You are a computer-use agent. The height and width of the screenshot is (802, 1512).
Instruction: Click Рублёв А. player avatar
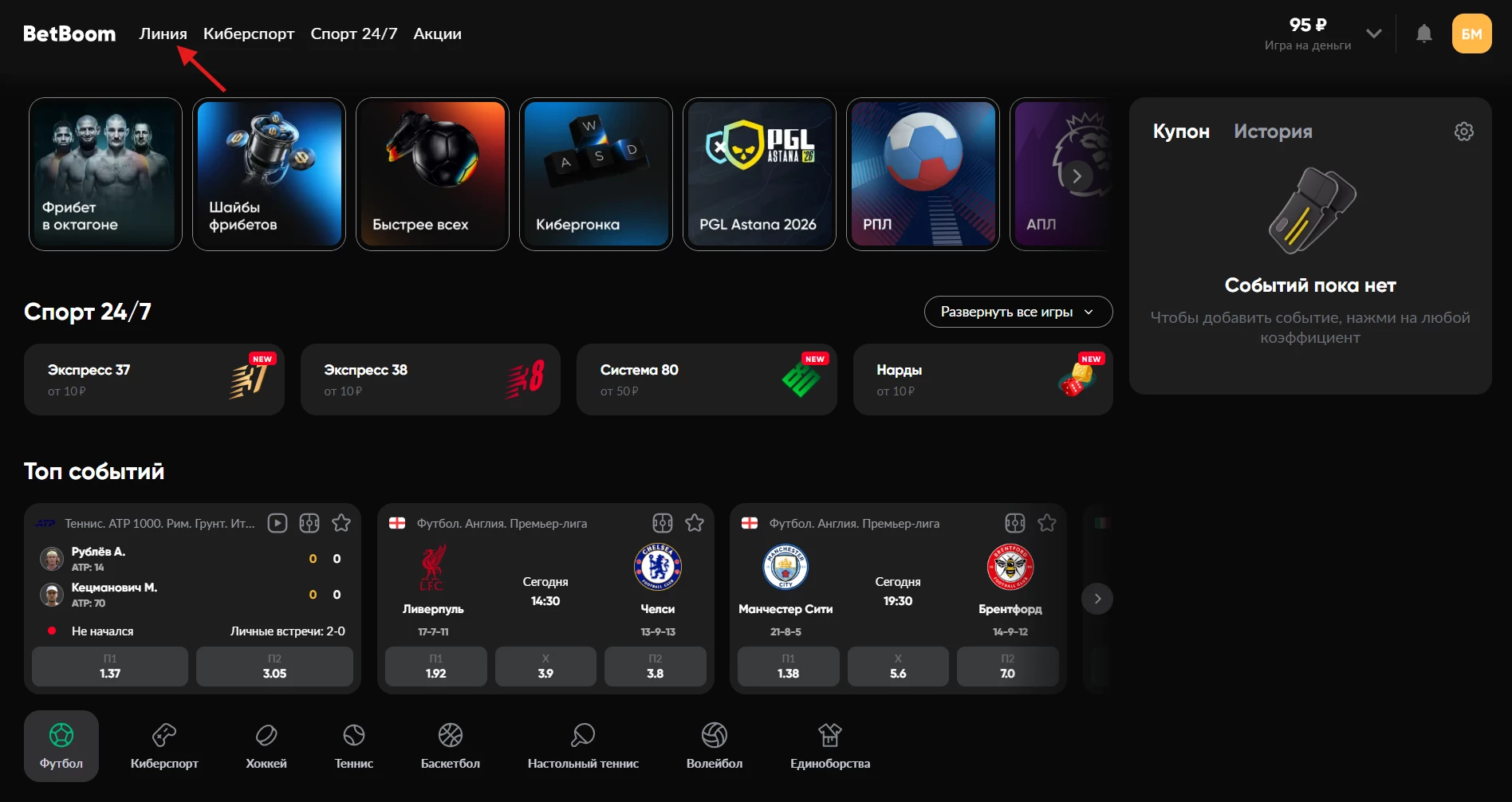point(52,559)
